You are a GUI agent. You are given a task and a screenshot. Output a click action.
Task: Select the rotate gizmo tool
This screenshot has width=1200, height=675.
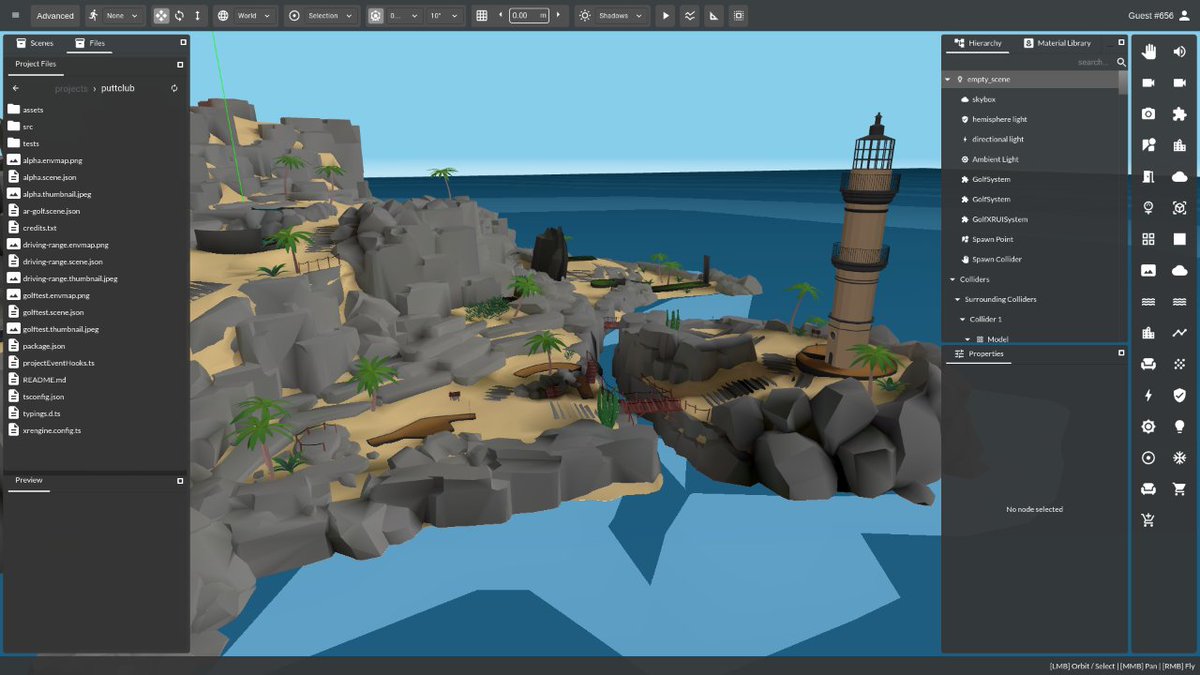pyautogui.click(x=179, y=16)
